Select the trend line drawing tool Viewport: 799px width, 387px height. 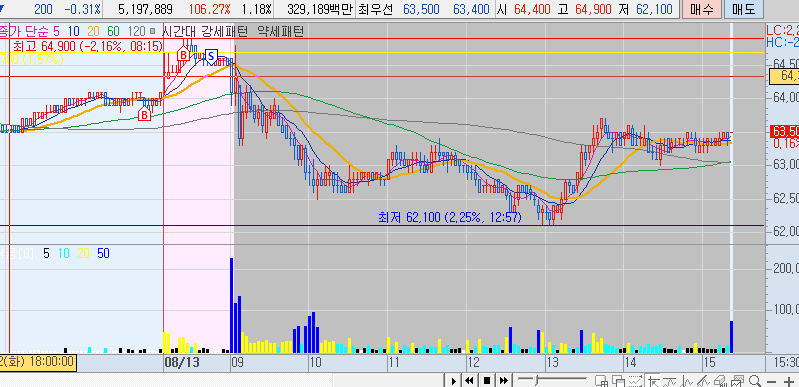(703, 381)
